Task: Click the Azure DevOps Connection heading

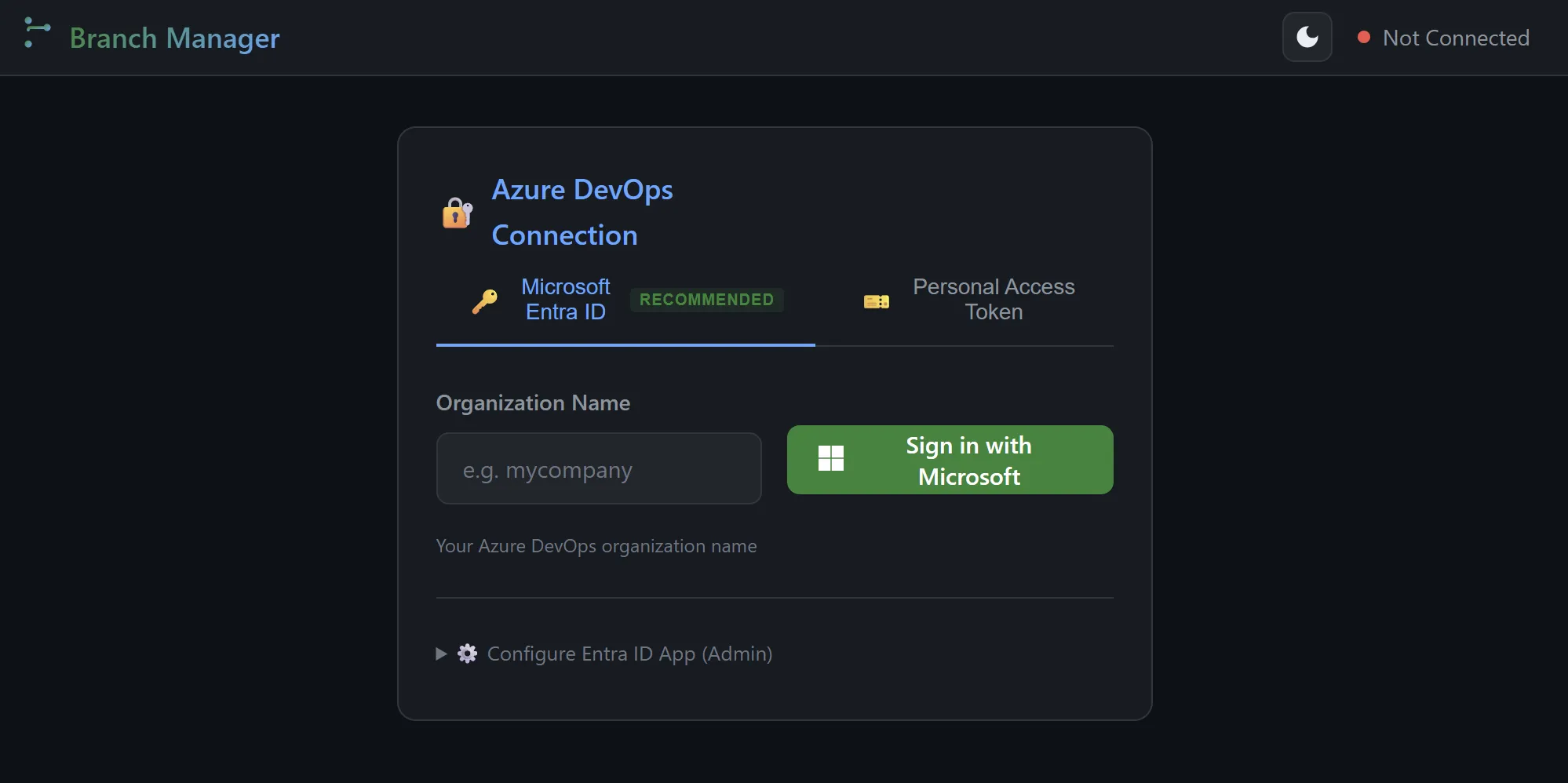Action: click(582, 212)
